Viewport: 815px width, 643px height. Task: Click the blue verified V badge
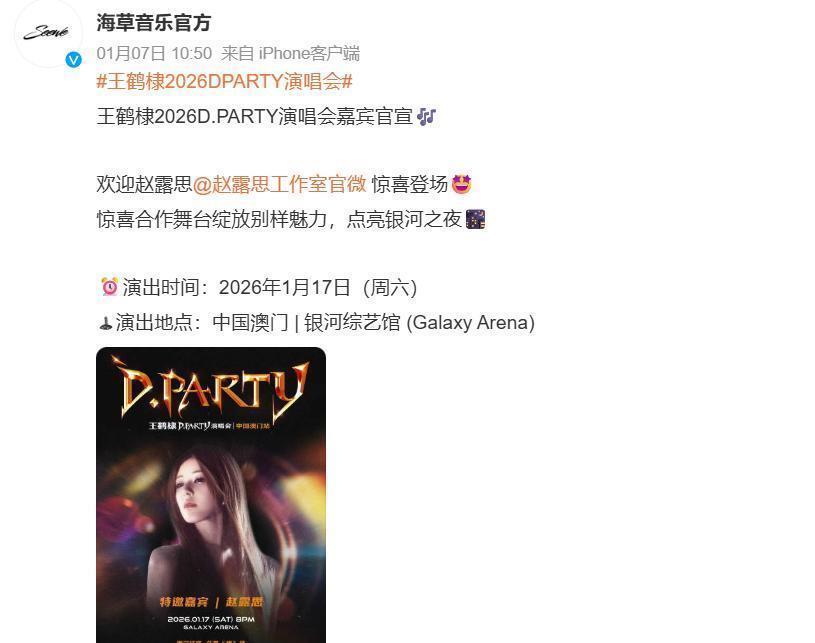(x=73, y=60)
